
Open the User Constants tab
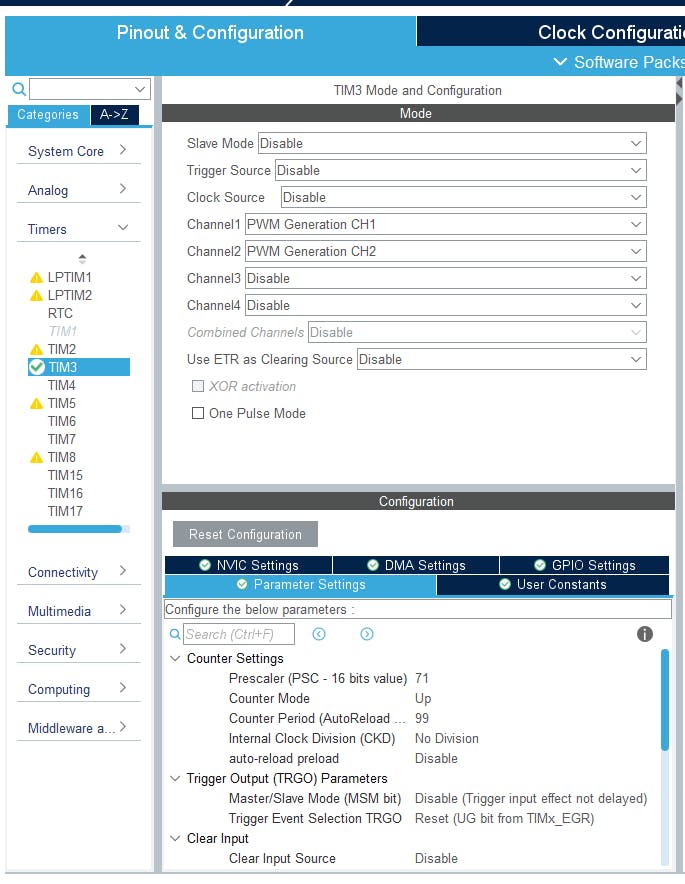coord(553,585)
